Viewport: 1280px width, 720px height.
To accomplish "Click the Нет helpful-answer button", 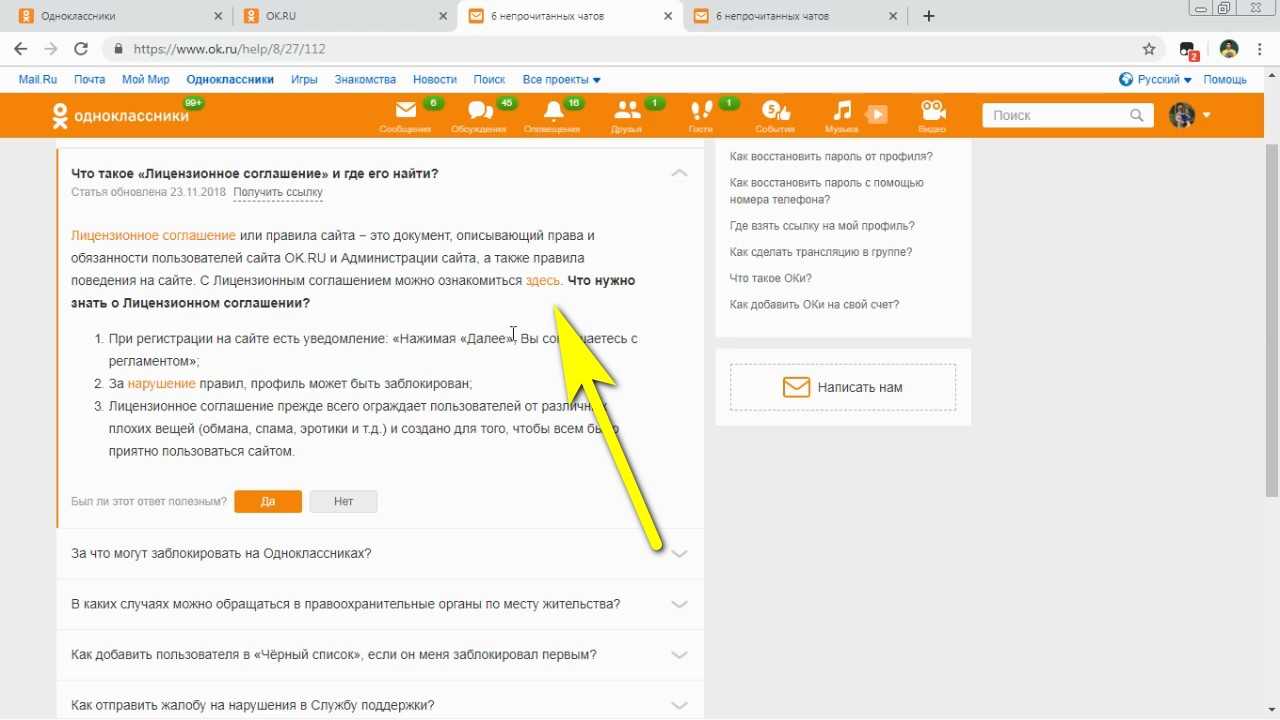I will tap(343, 501).
